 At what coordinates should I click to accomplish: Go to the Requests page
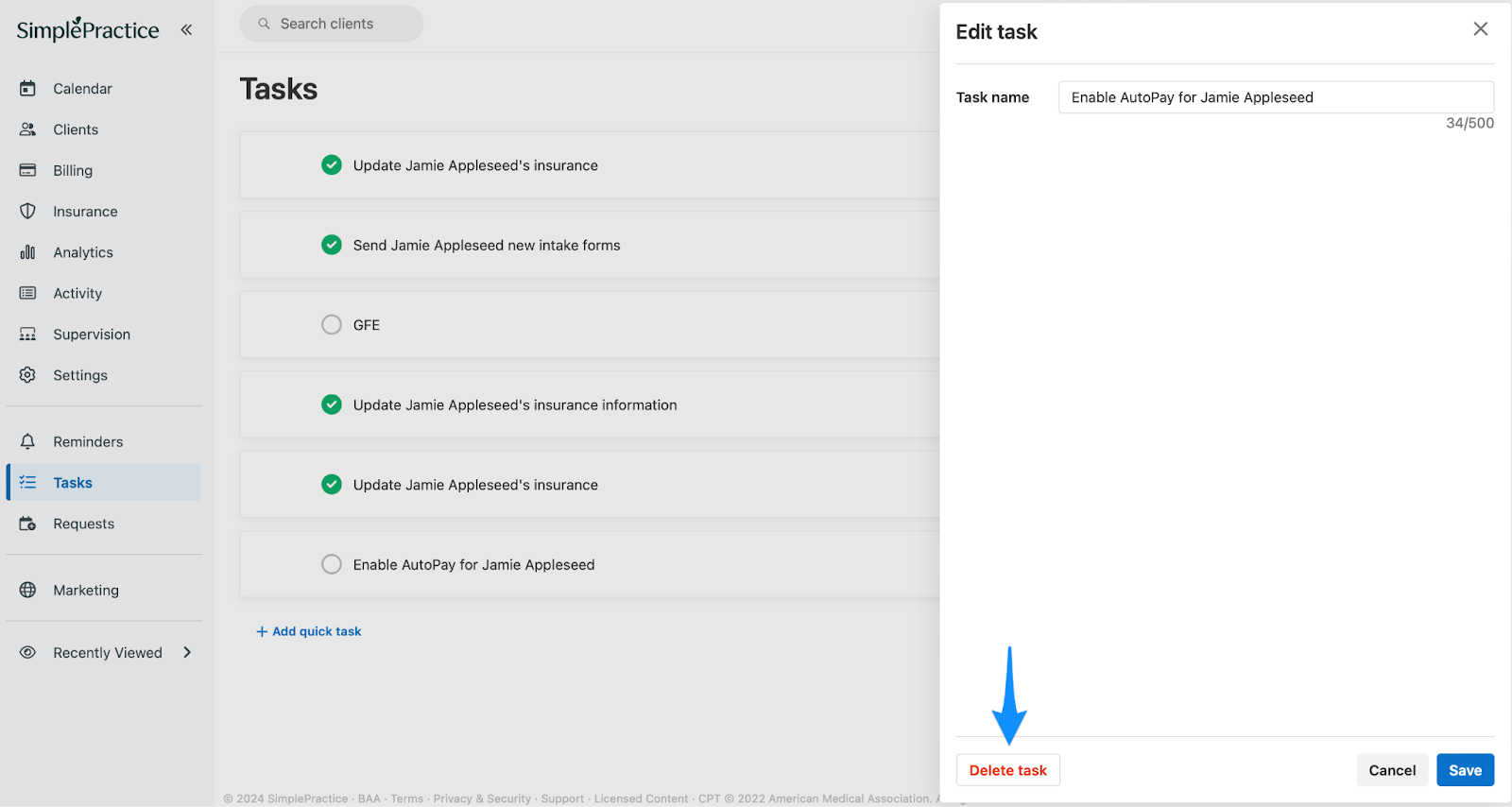pyautogui.click(x=83, y=524)
